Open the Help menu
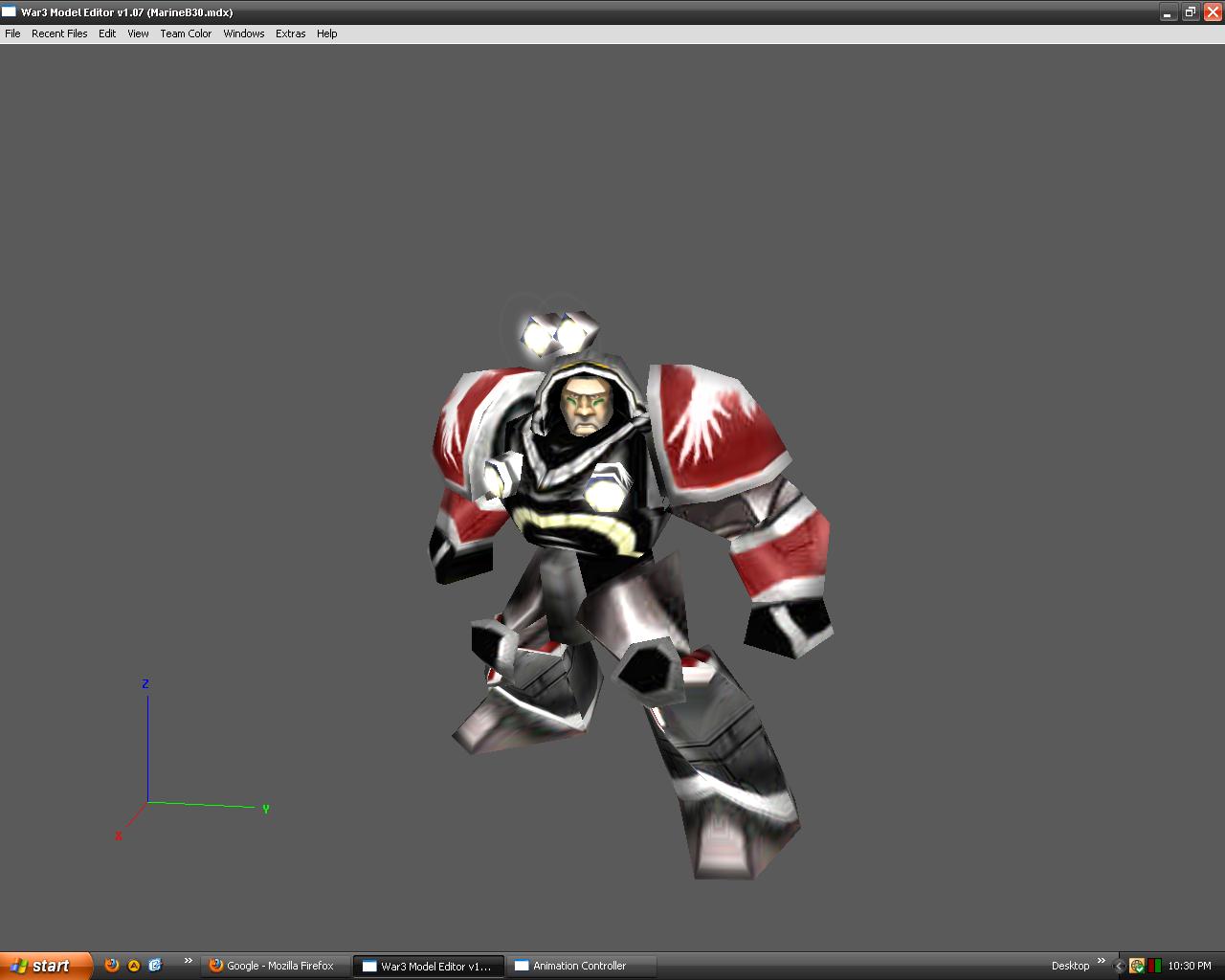 coord(327,33)
